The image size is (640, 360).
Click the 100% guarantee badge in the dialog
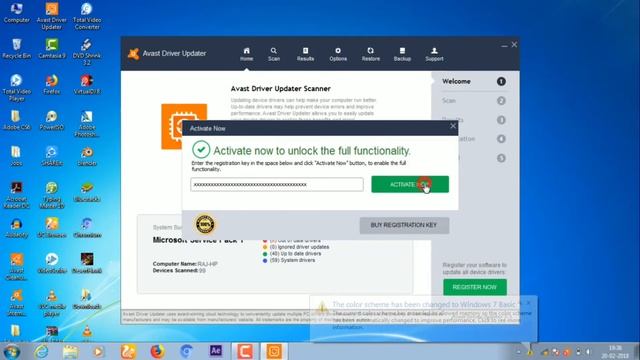click(x=205, y=224)
